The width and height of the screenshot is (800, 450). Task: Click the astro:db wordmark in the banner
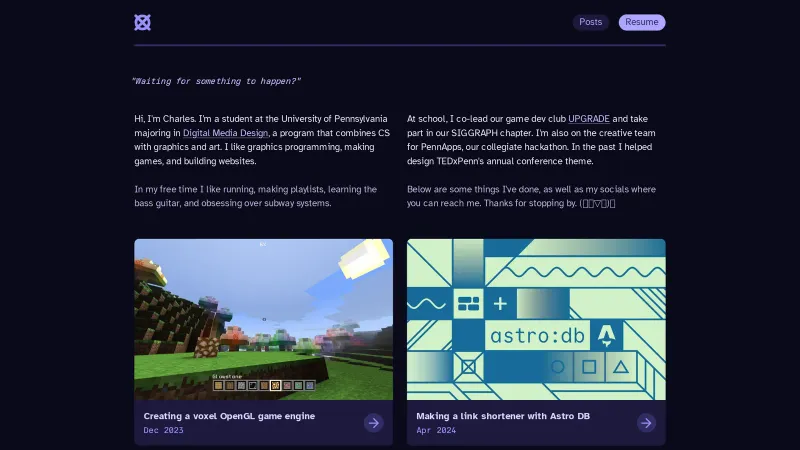pyautogui.click(x=534, y=335)
